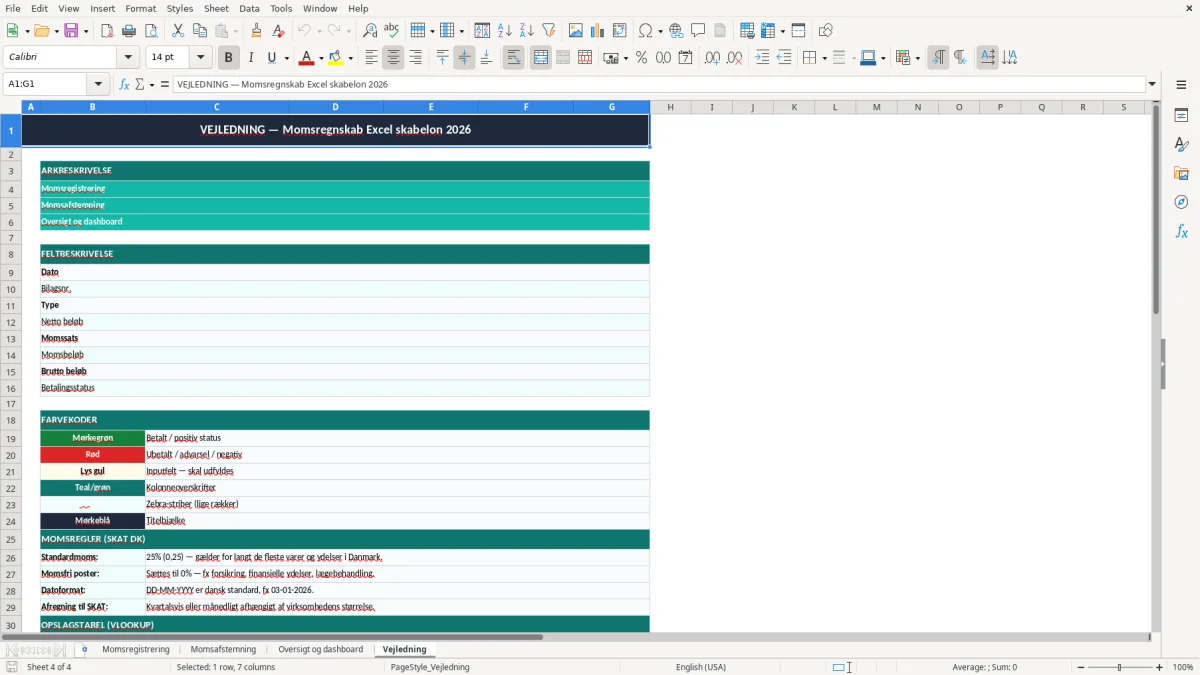Toggle Align Right
Screen dimensions: 1200x675
coord(415,58)
